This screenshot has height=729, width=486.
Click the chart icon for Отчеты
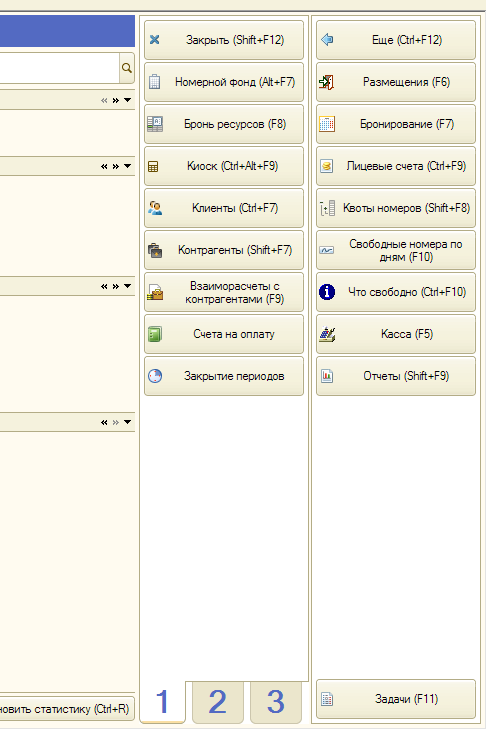pos(327,376)
